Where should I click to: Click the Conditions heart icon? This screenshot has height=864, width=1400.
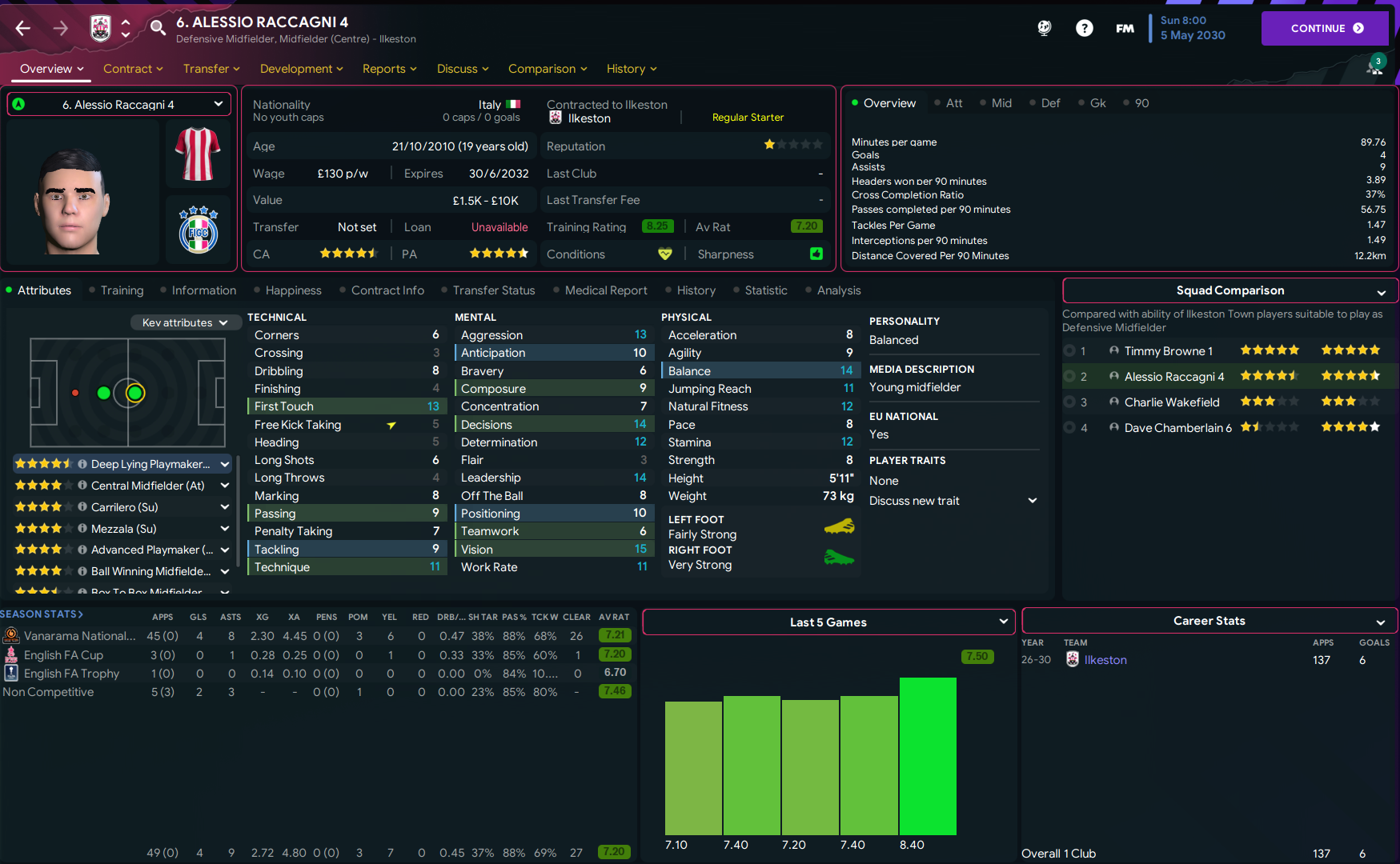click(664, 254)
